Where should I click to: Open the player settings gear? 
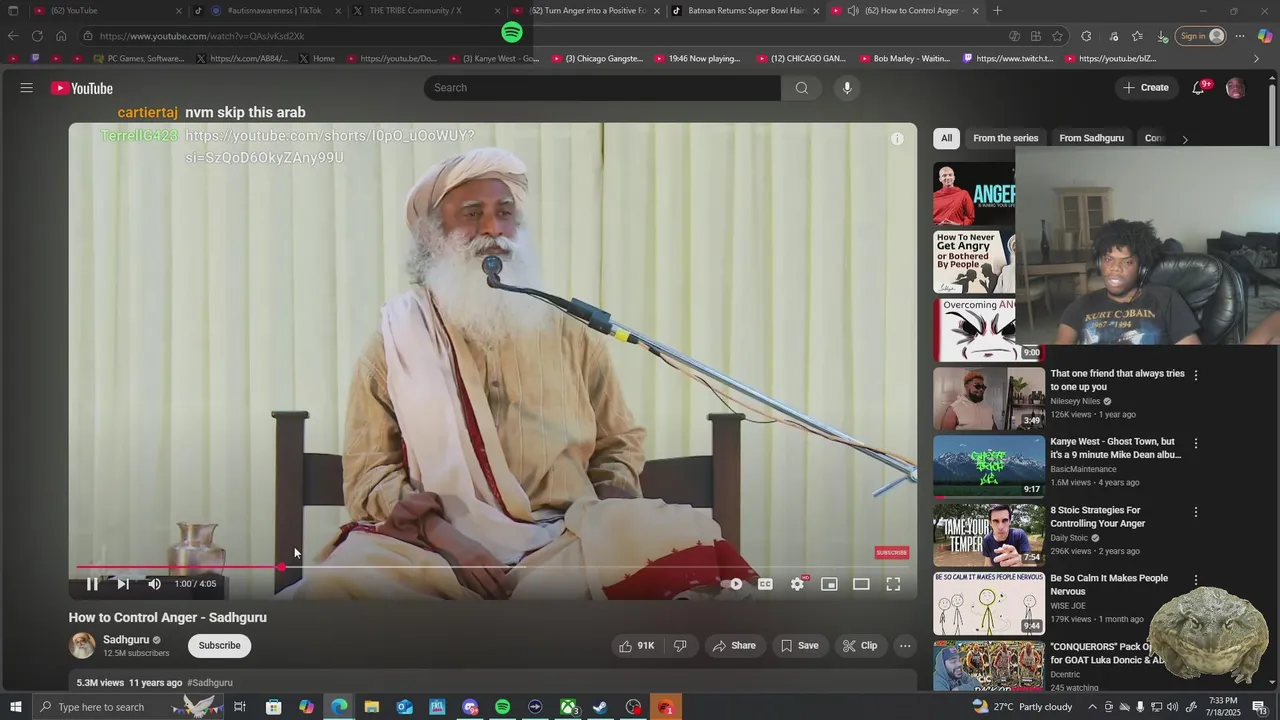point(797,584)
